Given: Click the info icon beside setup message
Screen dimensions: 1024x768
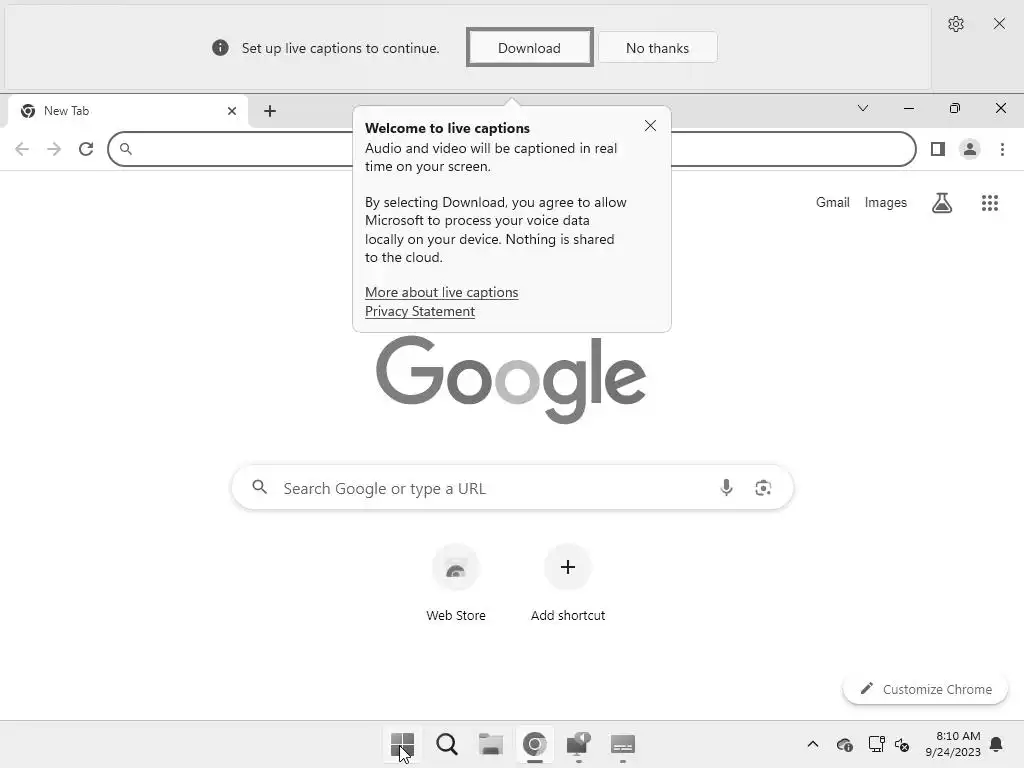Looking at the screenshot, I should [220, 48].
